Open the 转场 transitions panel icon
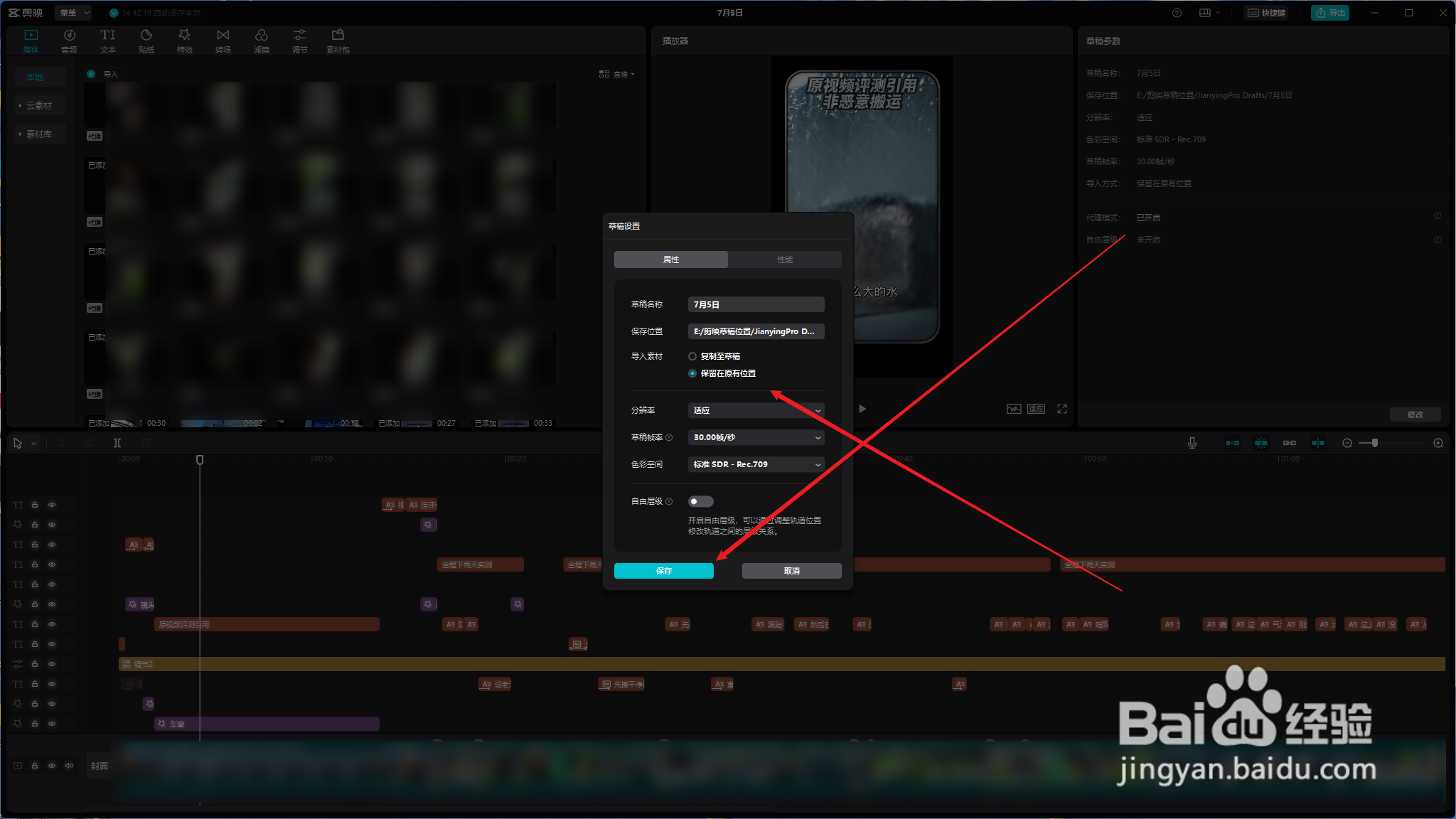Image resolution: width=1456 pixels, height=819 pixels. click(223, 40)
